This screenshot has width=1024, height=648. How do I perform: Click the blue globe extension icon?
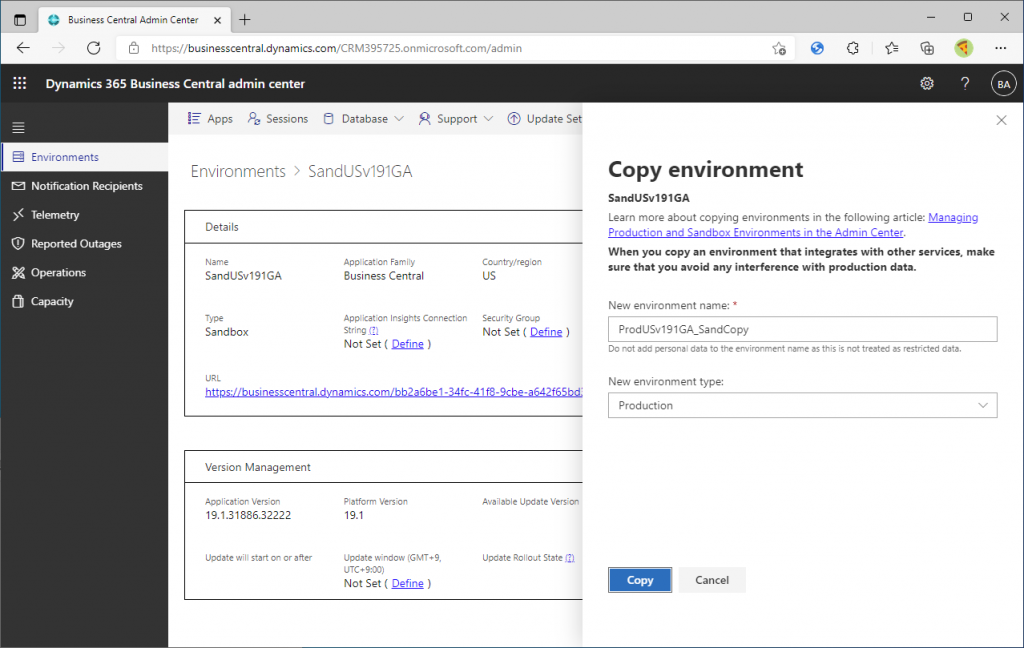817,48
